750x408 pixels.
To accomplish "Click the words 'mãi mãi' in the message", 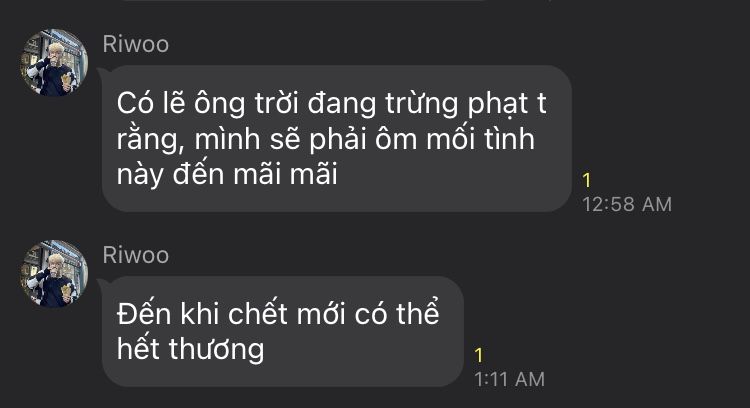I will point(286,174).
